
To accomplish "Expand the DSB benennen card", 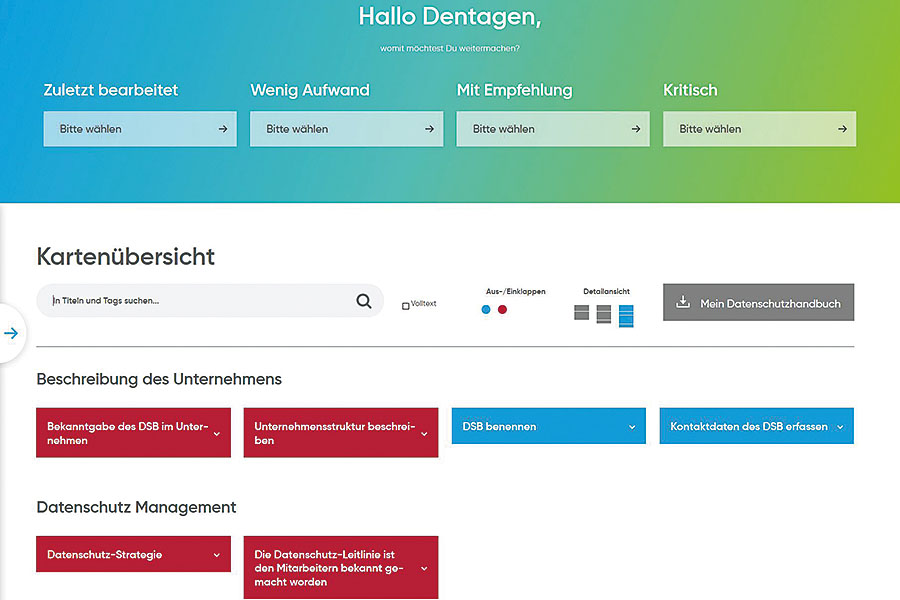I will 632,427.
